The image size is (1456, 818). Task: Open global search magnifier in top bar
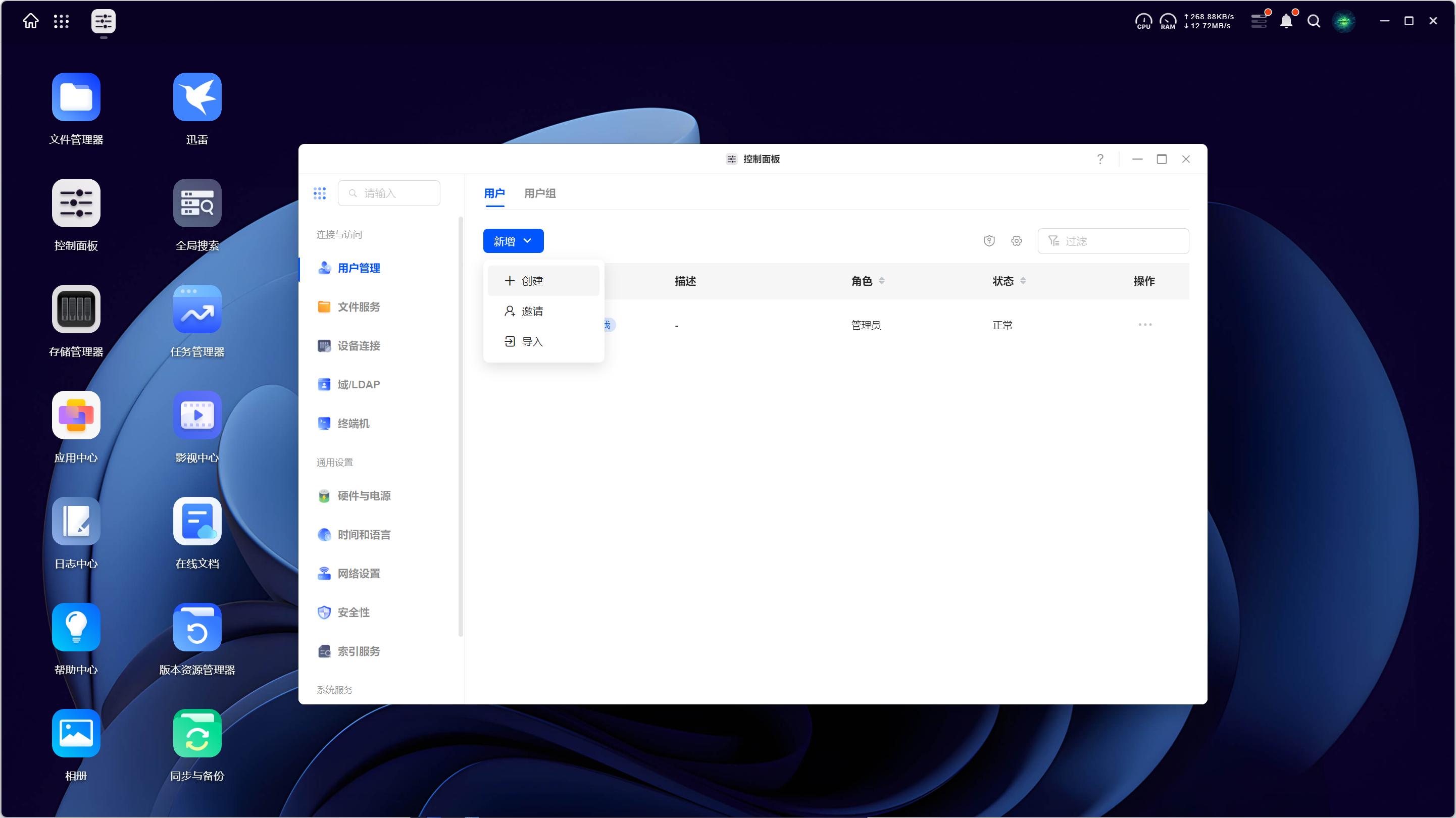click(1314, 22)
